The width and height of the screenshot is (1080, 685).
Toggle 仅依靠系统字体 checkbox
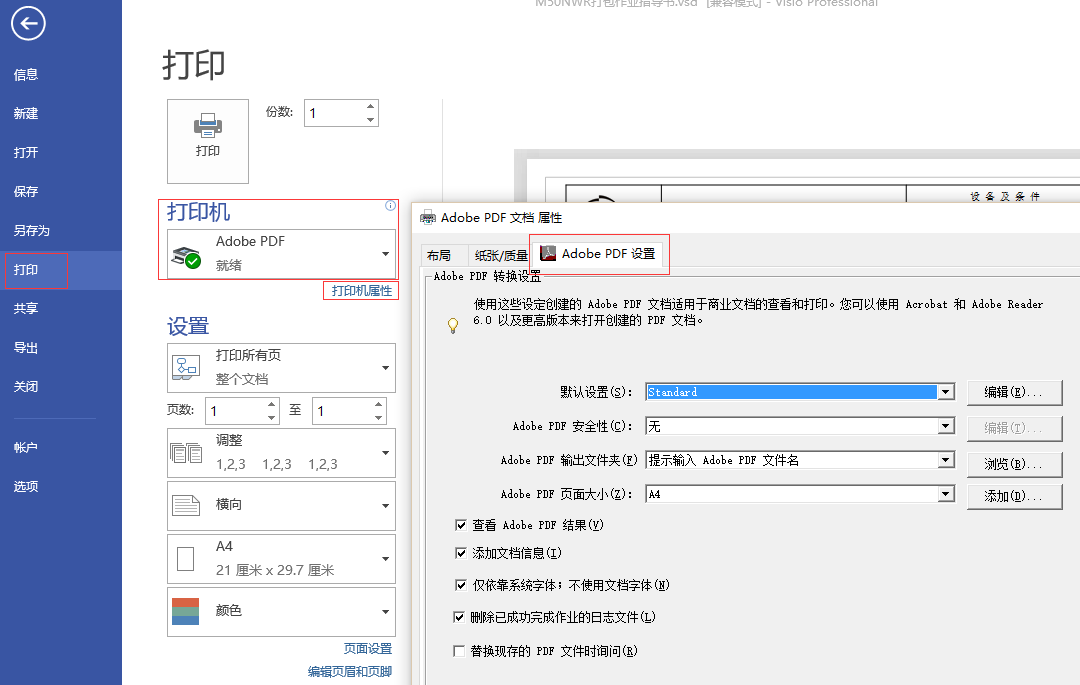click(x=461, y=585)
